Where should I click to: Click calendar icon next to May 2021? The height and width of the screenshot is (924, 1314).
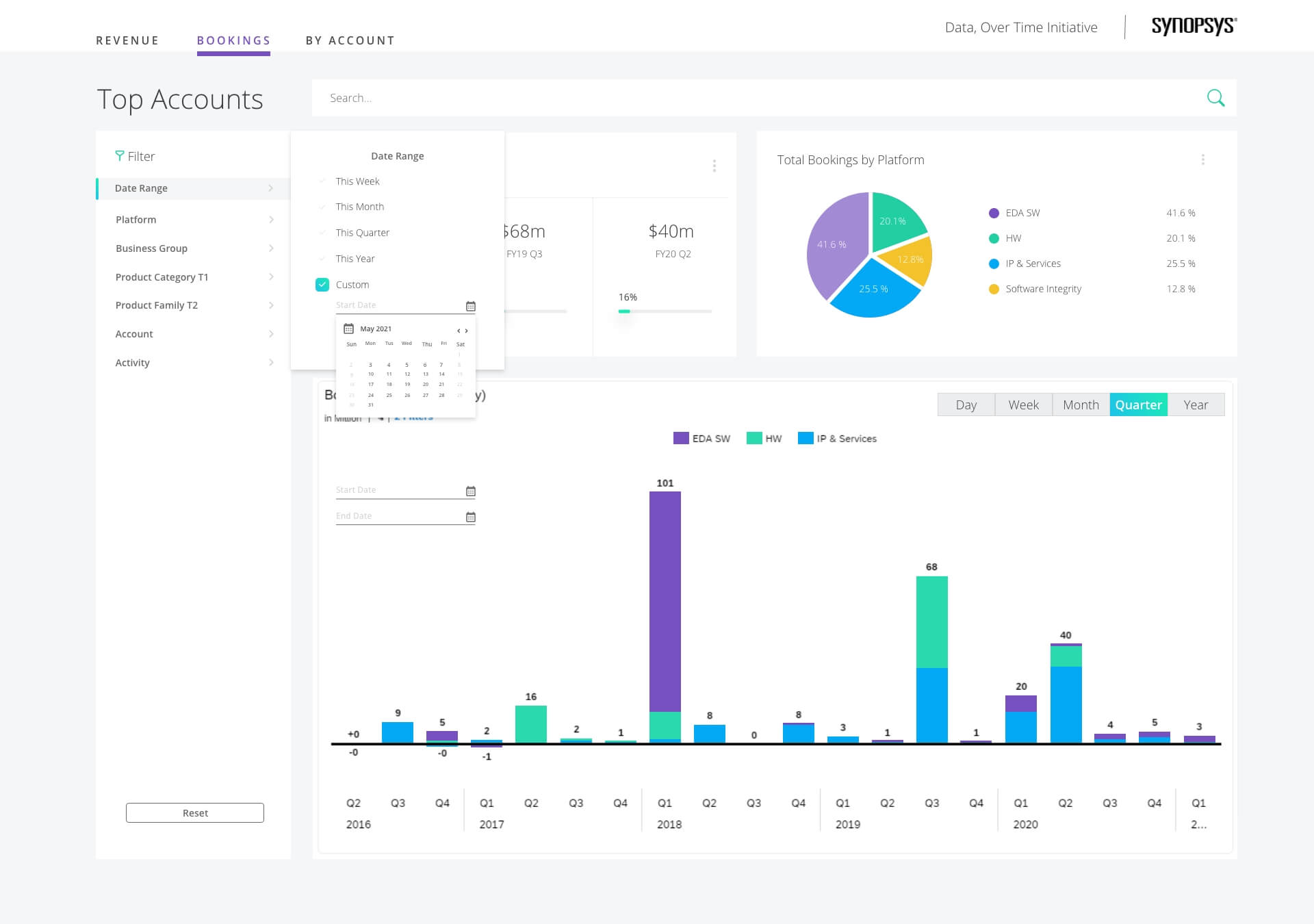[348, 329]
